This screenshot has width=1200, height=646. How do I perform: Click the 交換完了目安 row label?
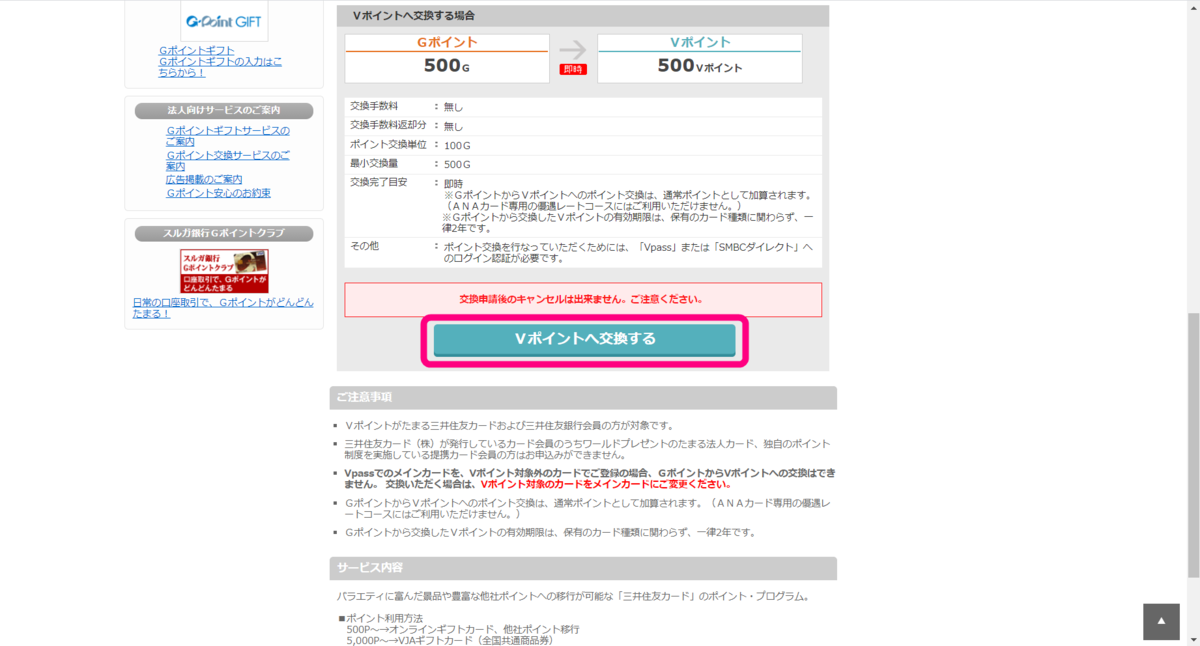[380, 182]
